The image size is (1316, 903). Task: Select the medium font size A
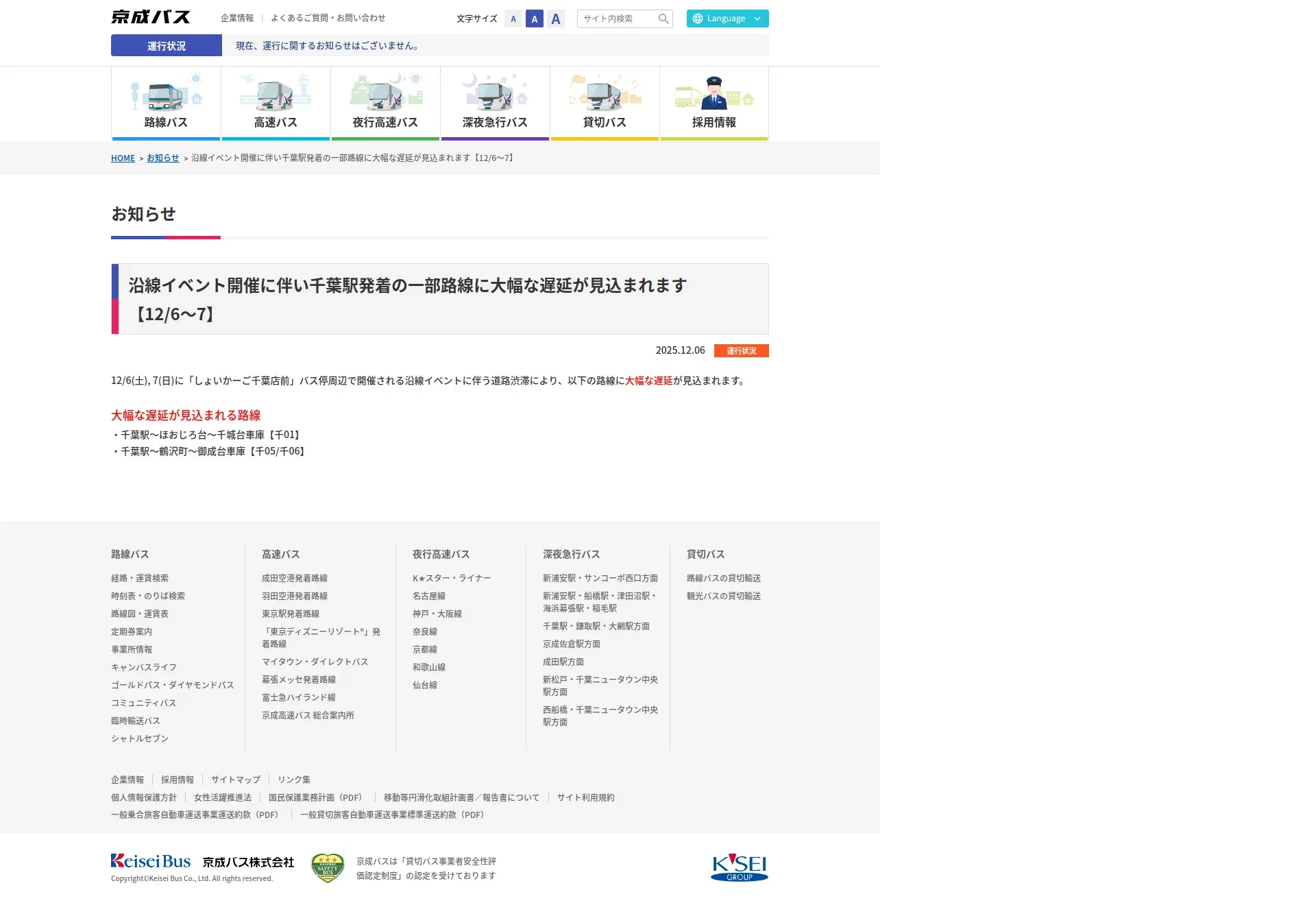(x=535, y=19)
